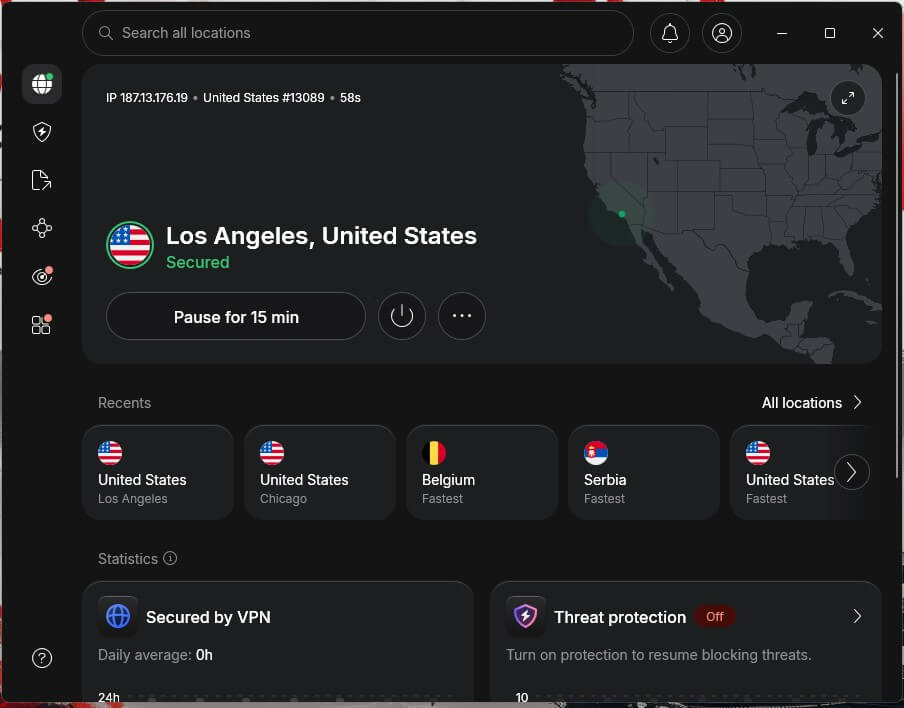Screen dimensions: 904x708
Task: Open help question mark icon
Action: click(x=42, y=658)
